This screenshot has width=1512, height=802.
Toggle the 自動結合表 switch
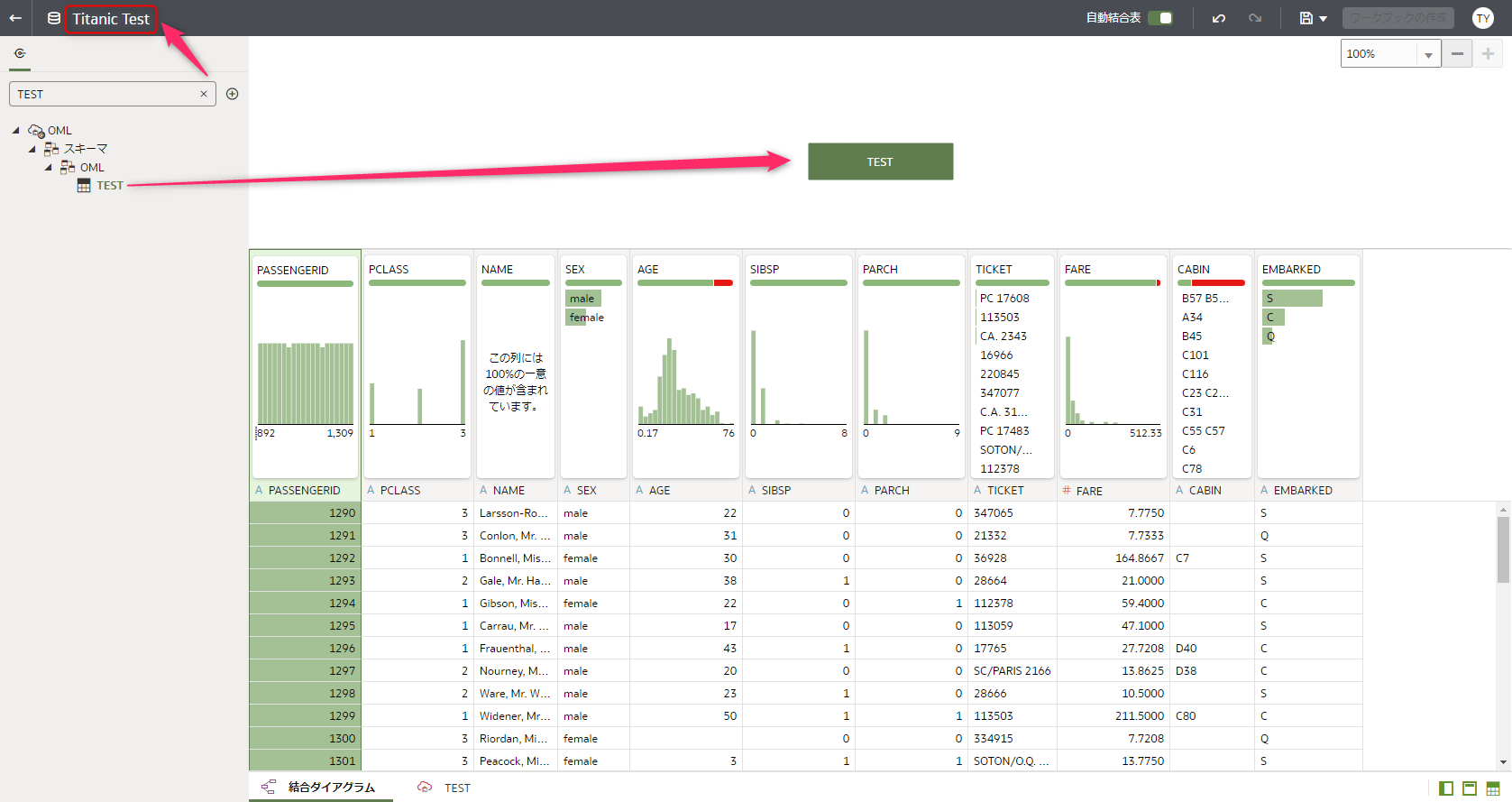1160,18
